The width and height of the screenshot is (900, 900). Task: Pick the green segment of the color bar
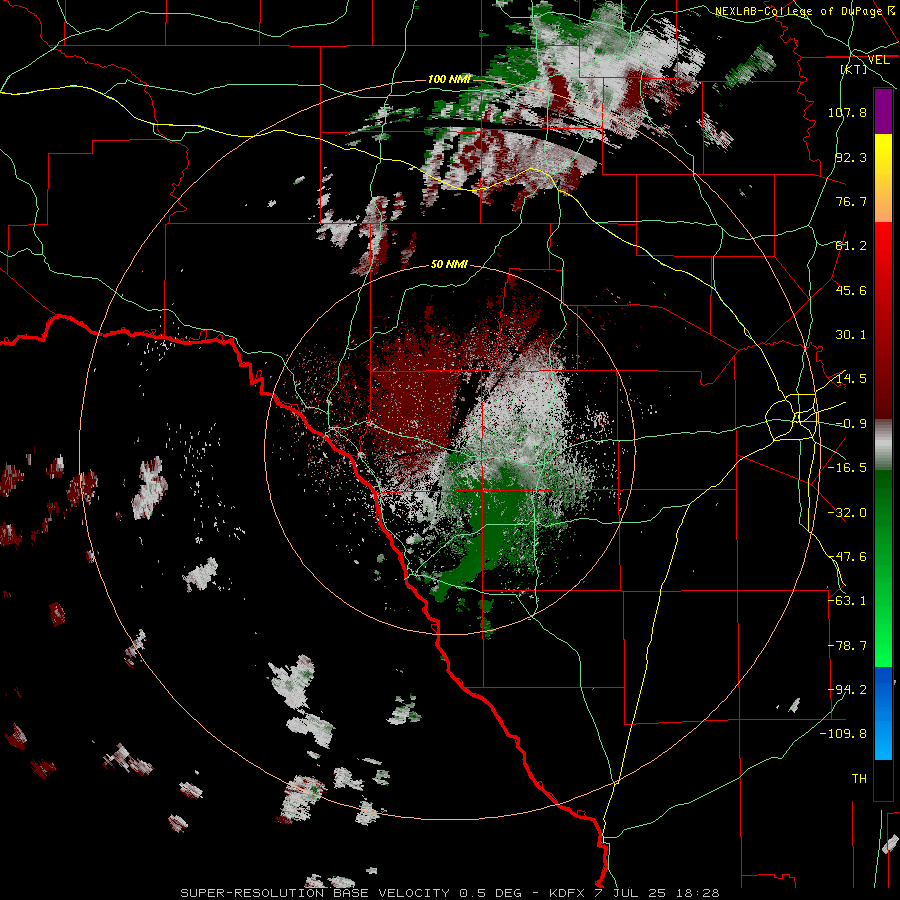coord(883,568)
